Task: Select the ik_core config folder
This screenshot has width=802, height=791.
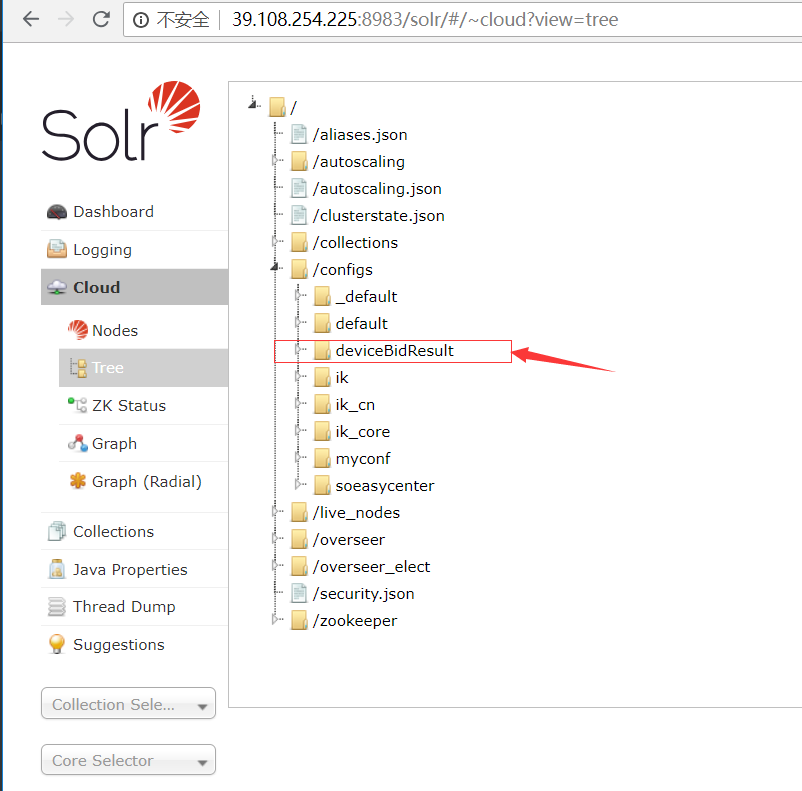Action: point(363,432)
